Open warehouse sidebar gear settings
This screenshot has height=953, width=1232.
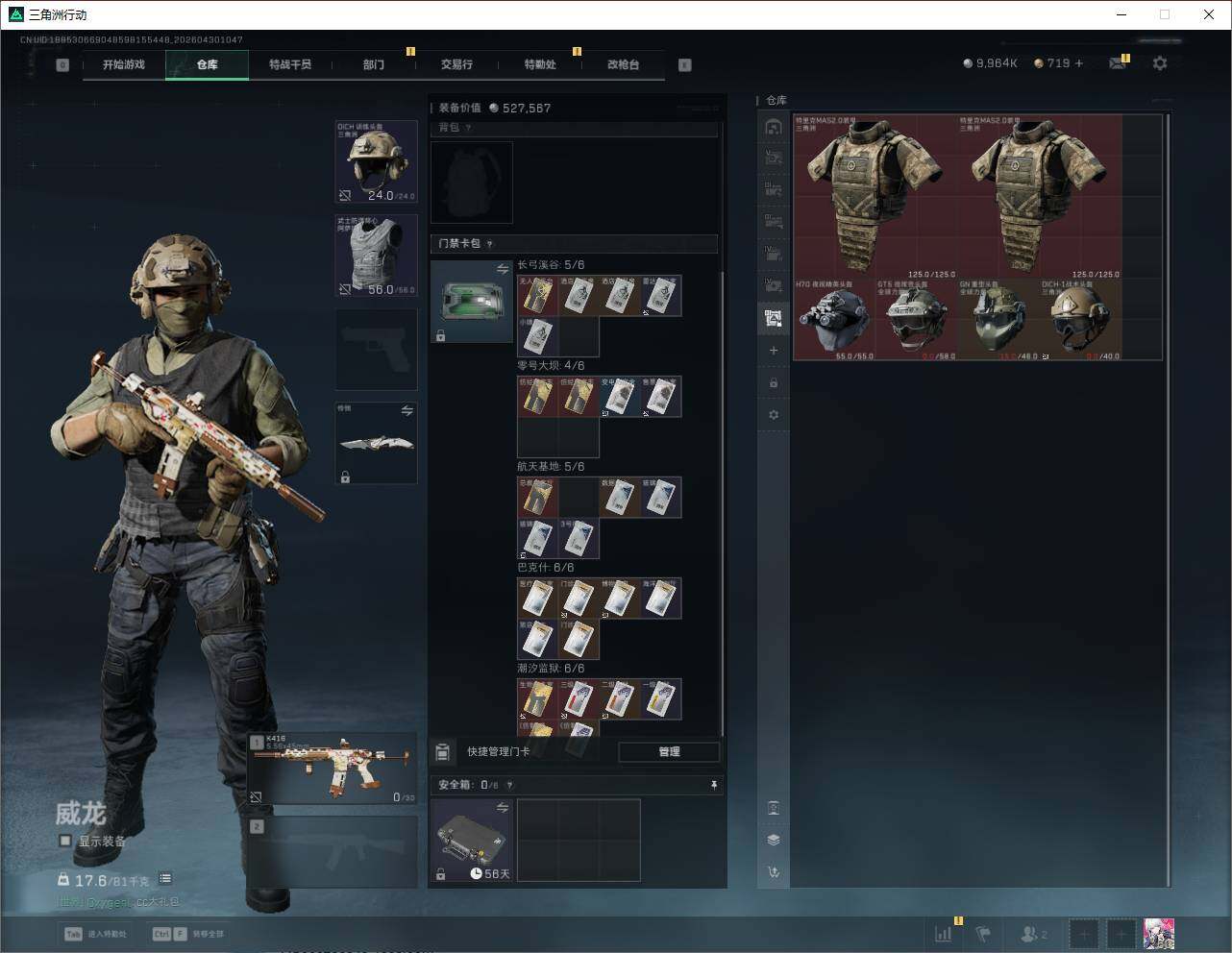click(x=774, y=415)
